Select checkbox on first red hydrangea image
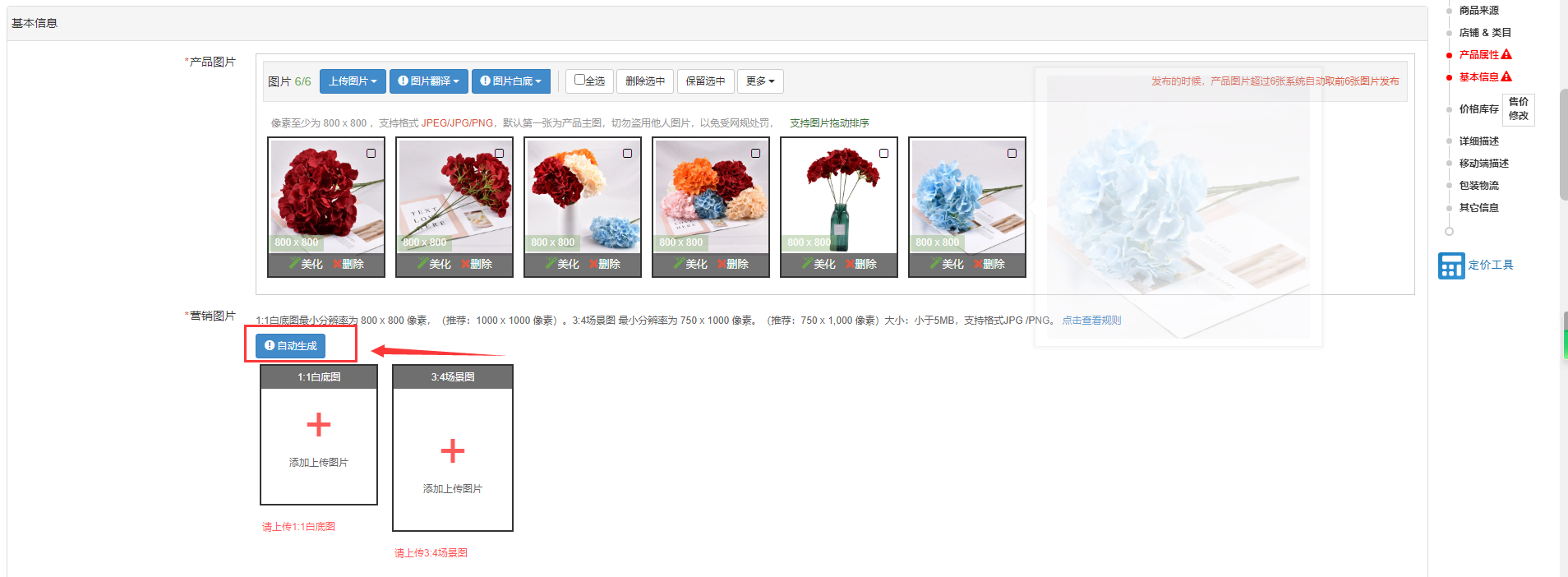The width and height of the screenshot is (1568, 577). [371, 154]
